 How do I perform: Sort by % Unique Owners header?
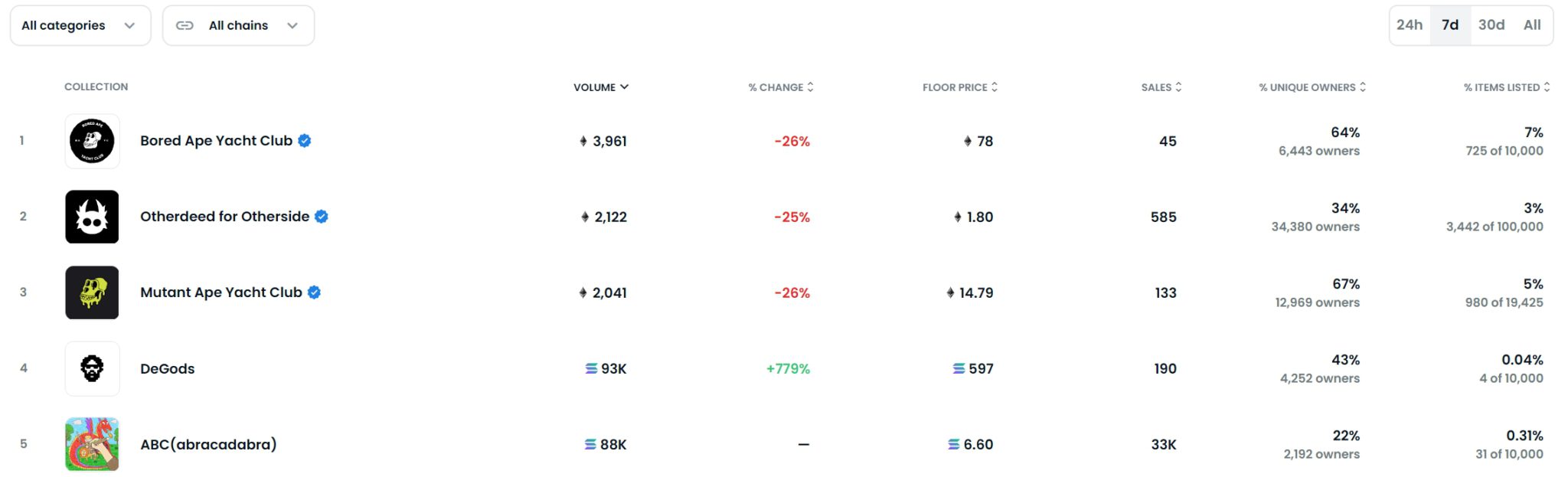[x=1312, y=87]
